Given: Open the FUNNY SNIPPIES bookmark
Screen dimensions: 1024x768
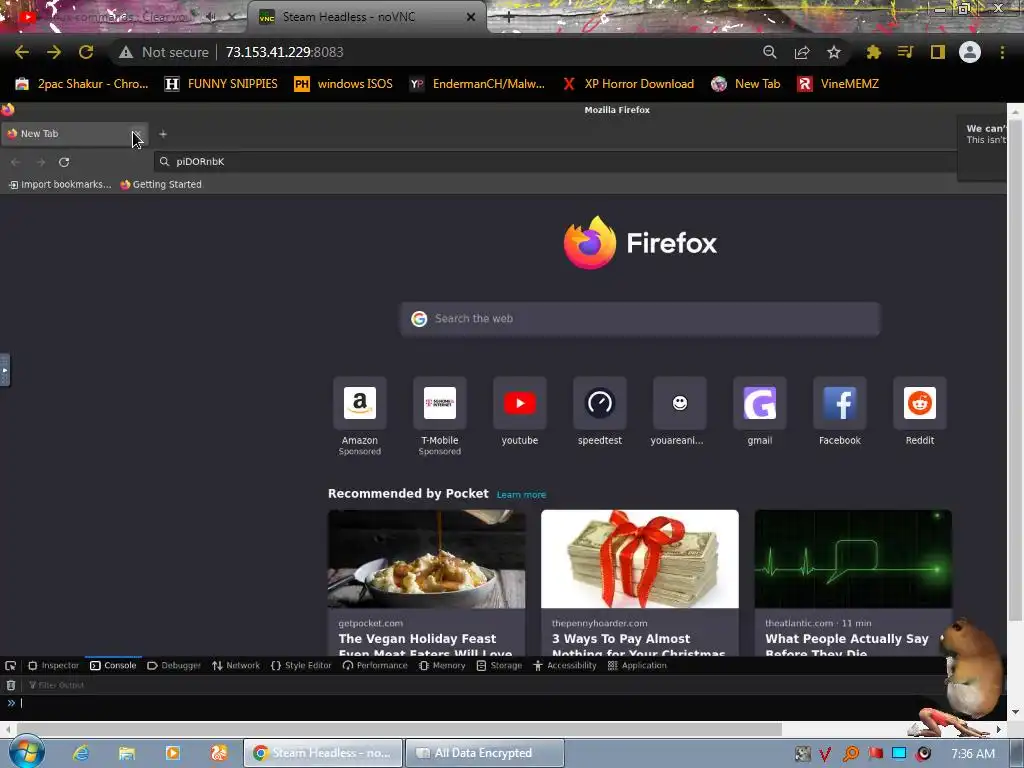Looking at the screenshot, I should (x=221, y=84).
